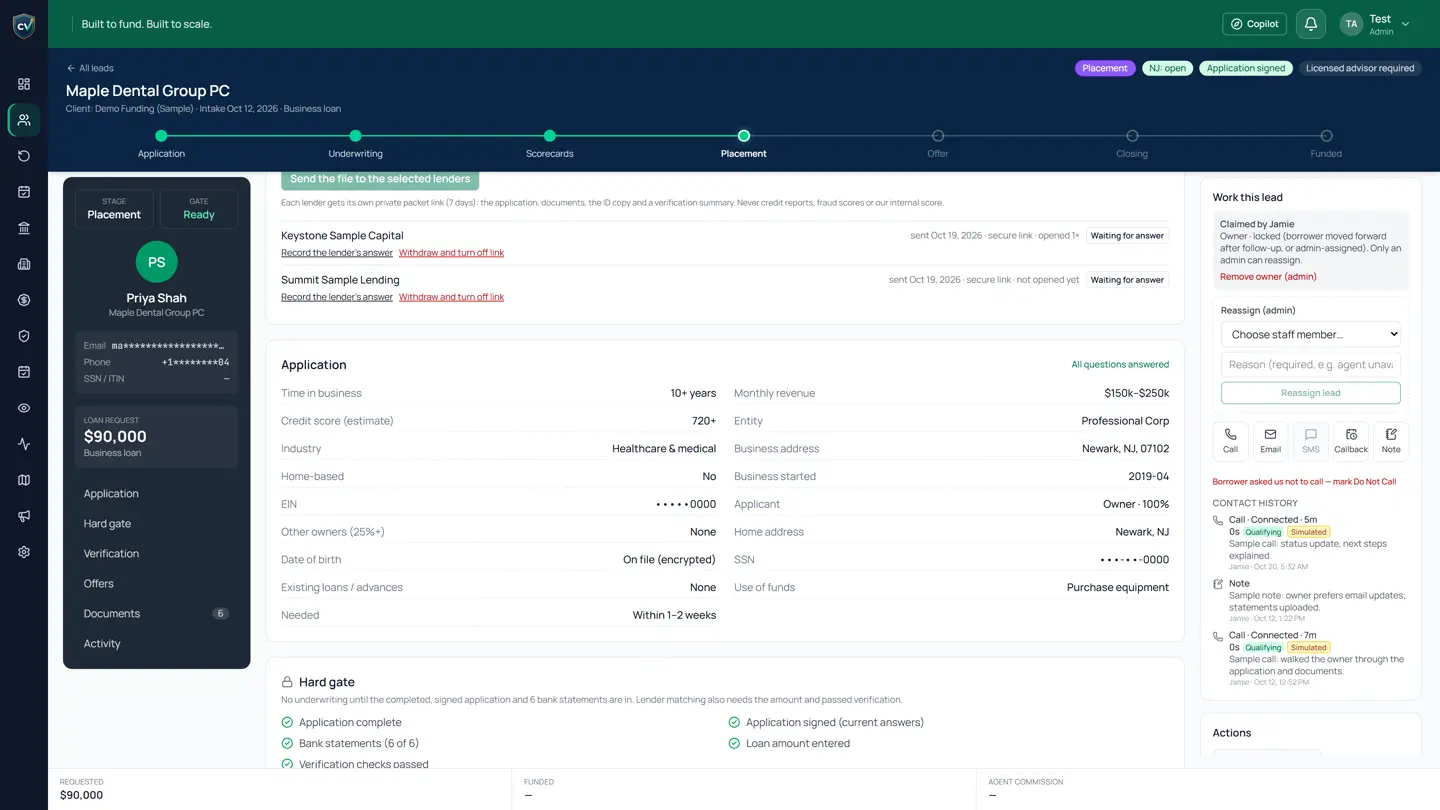Click the Note action button
1440x810 pixels.
tap(1391, 441)
